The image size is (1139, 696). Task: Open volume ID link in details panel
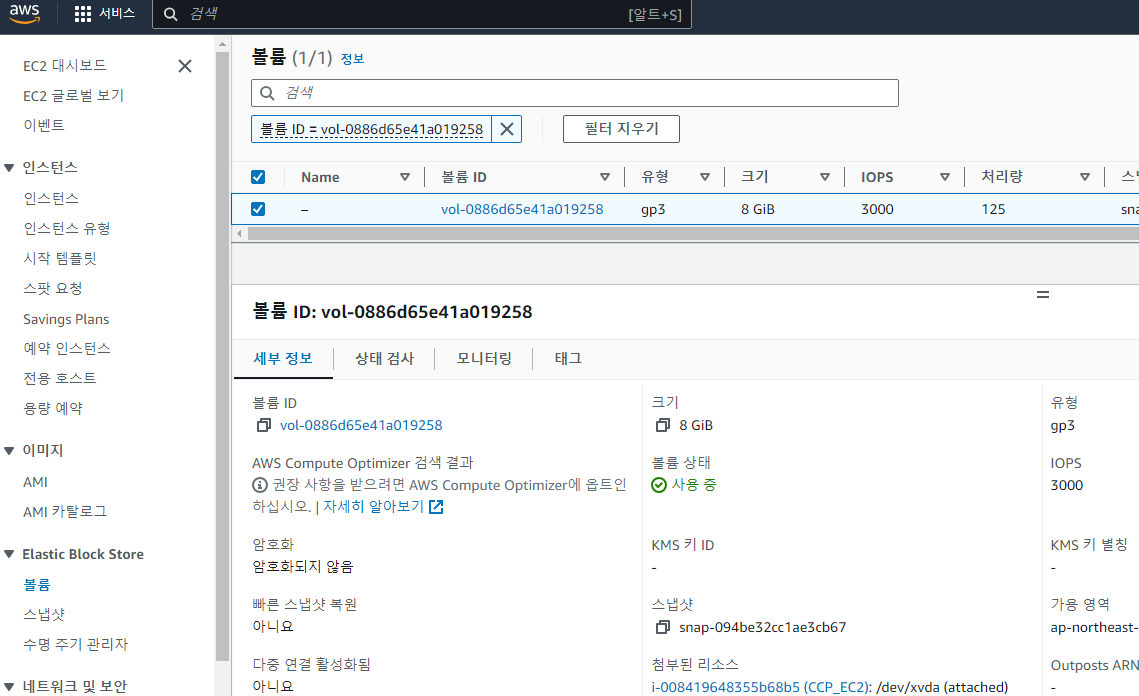pyautogui.click(x=361, y=425)
